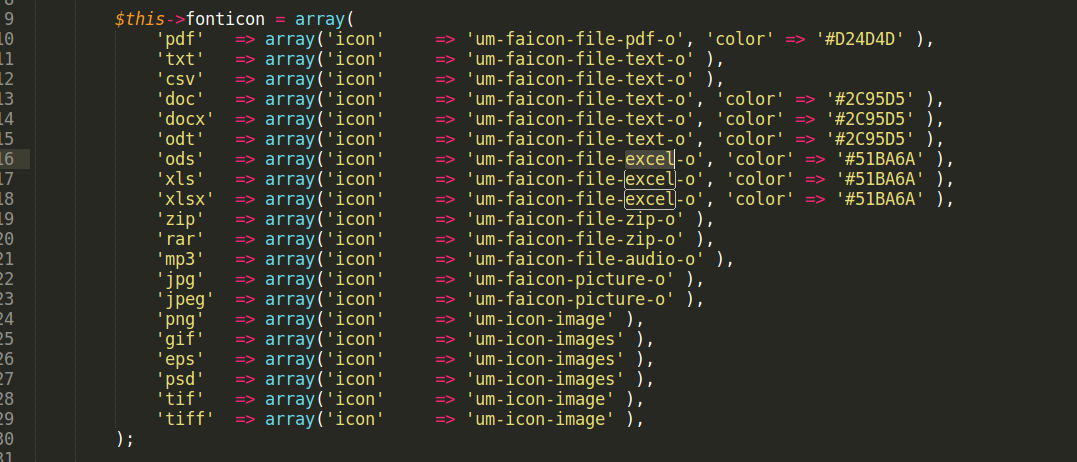1077x462 pixels.
Task: Click the 'pdf' array key
Action: pos(180,39)
